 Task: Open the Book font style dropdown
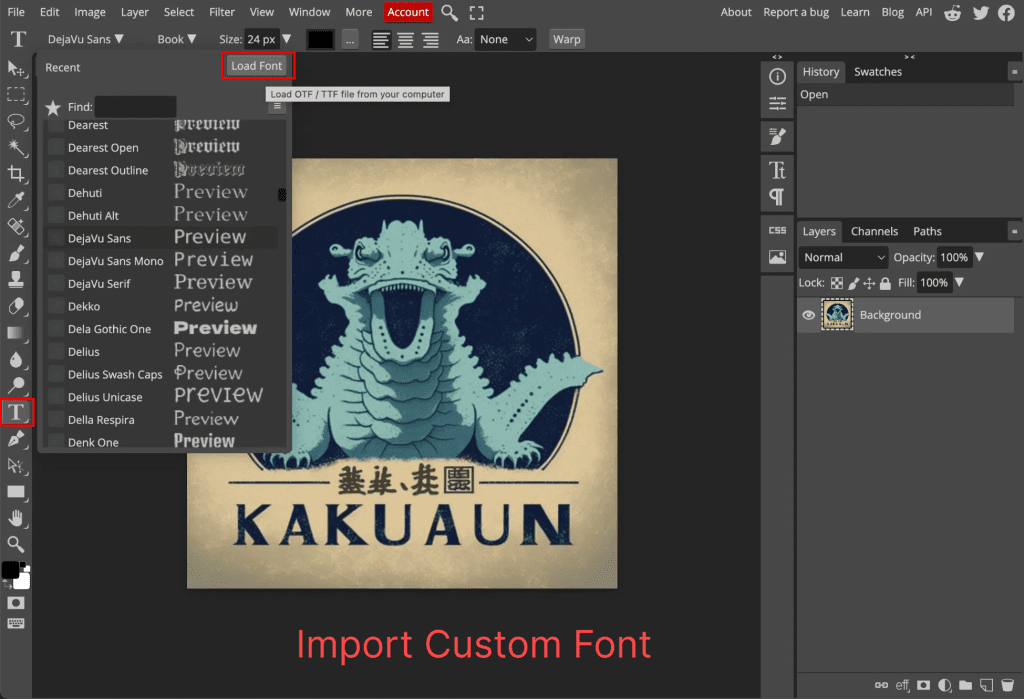click(x=176, y=40)
